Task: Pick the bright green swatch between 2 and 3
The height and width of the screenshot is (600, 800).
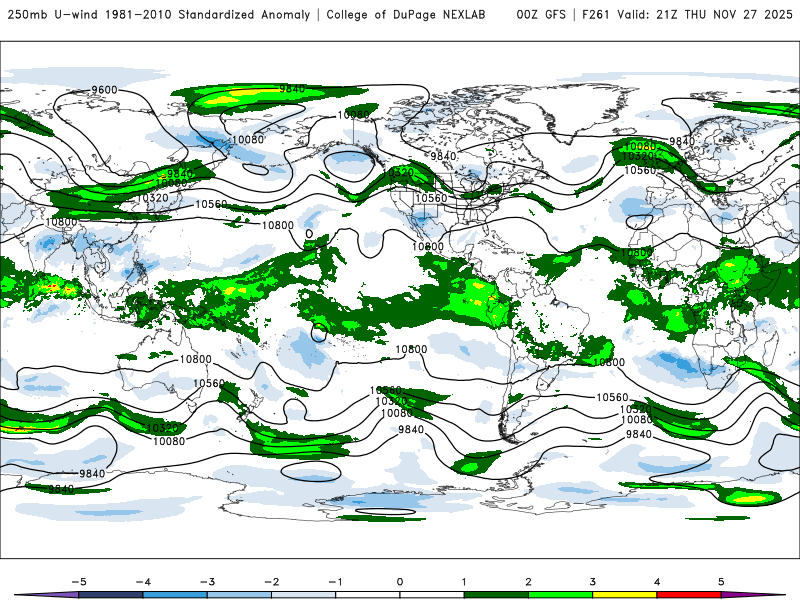Action: 561,595
